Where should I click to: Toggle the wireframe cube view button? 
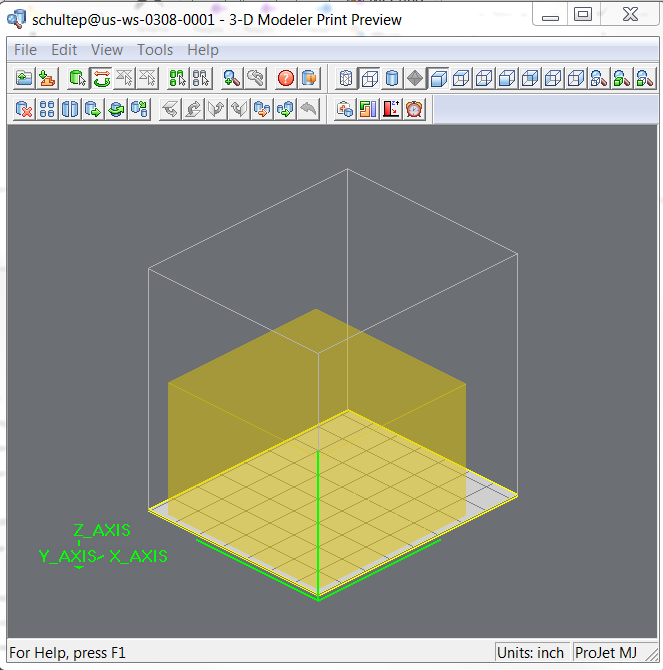click(x=369, y=78)
